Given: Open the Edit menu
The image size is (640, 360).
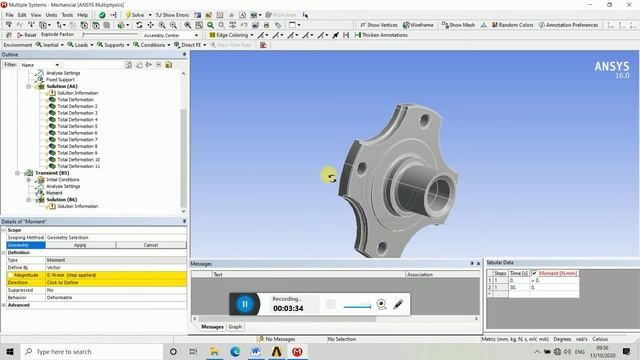Looking at the screenshot, I should click(22, 15).
